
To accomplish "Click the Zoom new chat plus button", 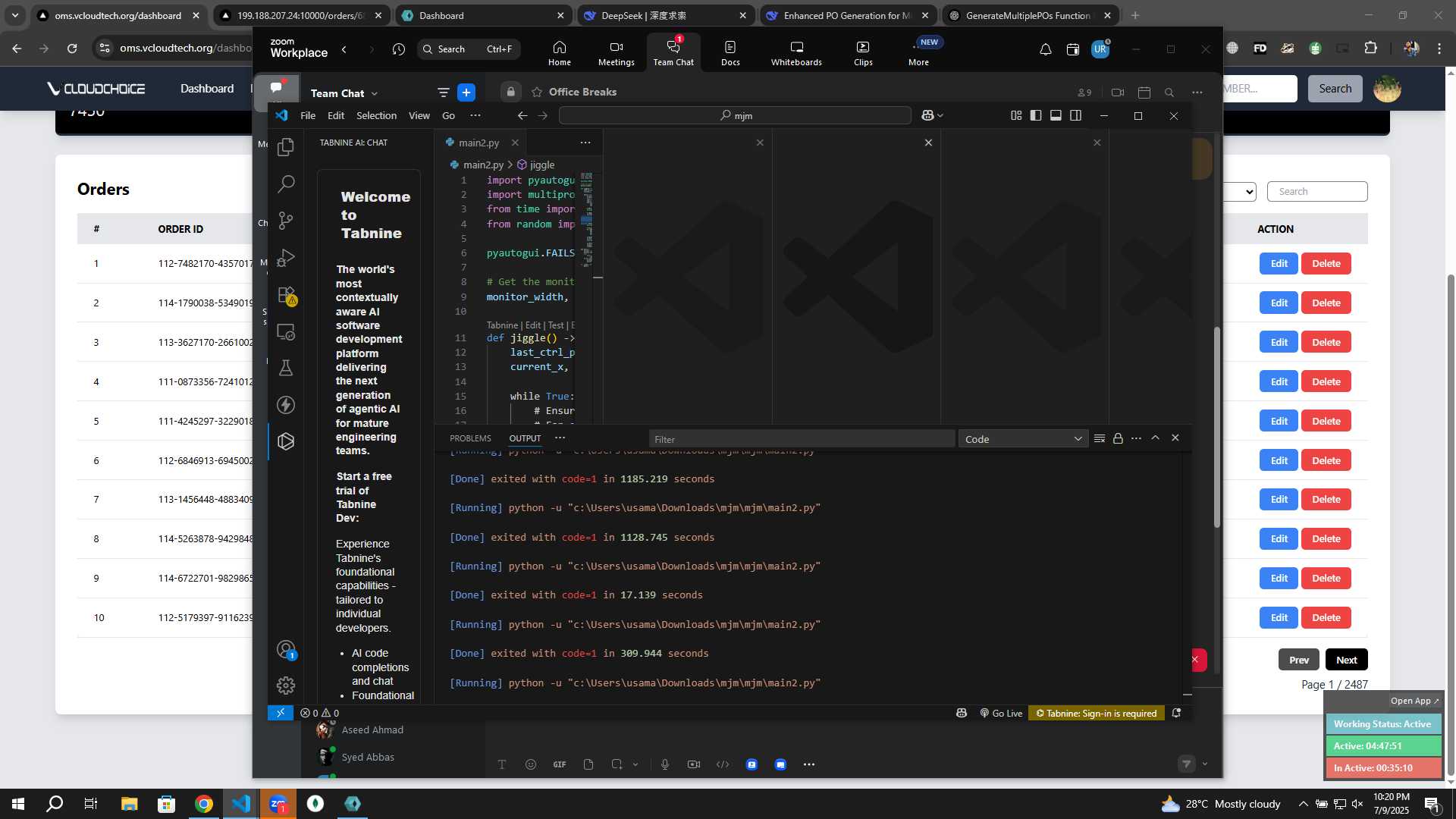I will pyautogui.click(x=466, y=93).
